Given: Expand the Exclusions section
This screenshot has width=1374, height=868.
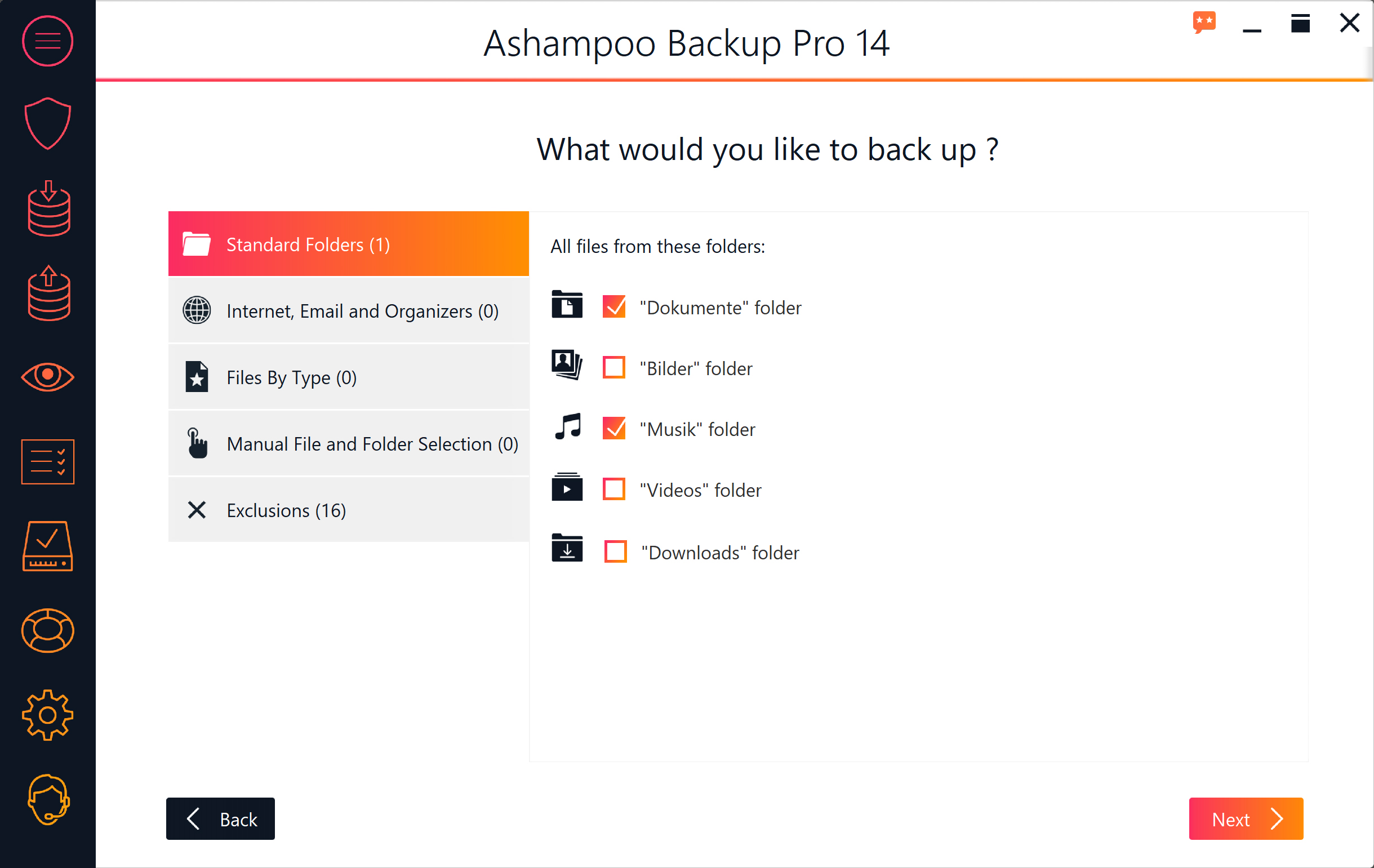Looking at the screenshot, I should [349, 510].
